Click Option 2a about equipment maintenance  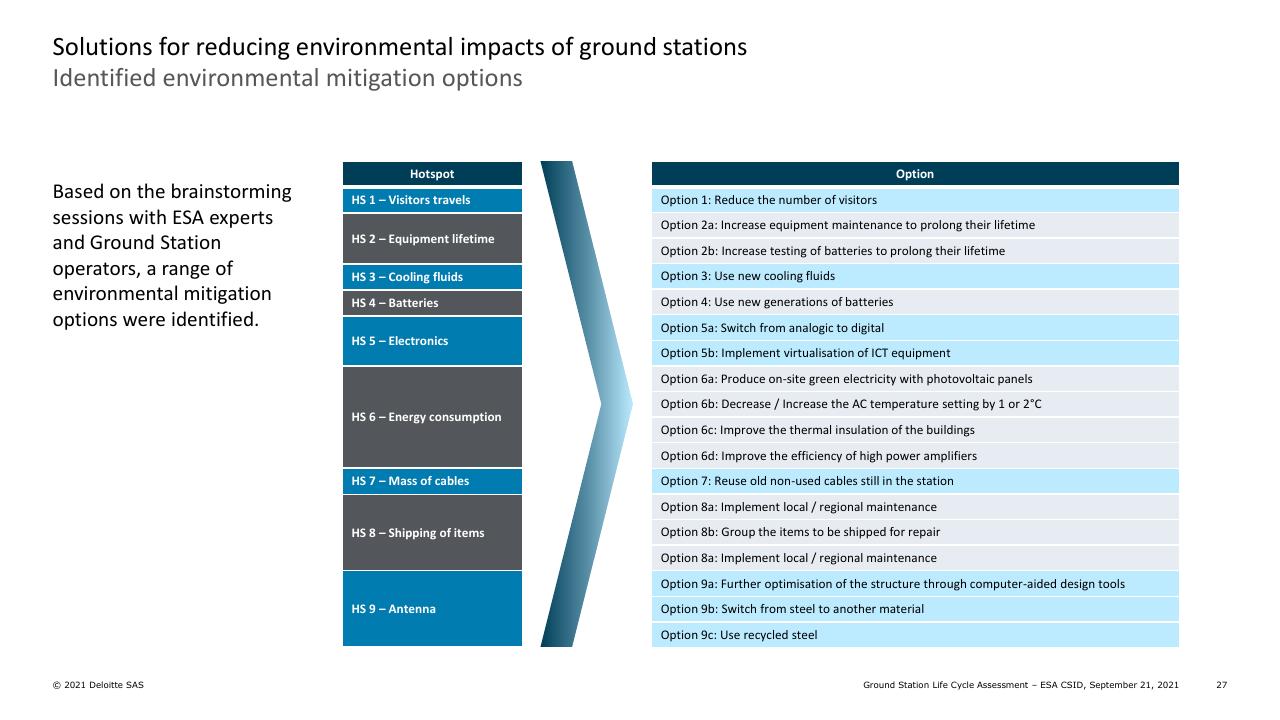pyautogui.click(x=915, y=226)
